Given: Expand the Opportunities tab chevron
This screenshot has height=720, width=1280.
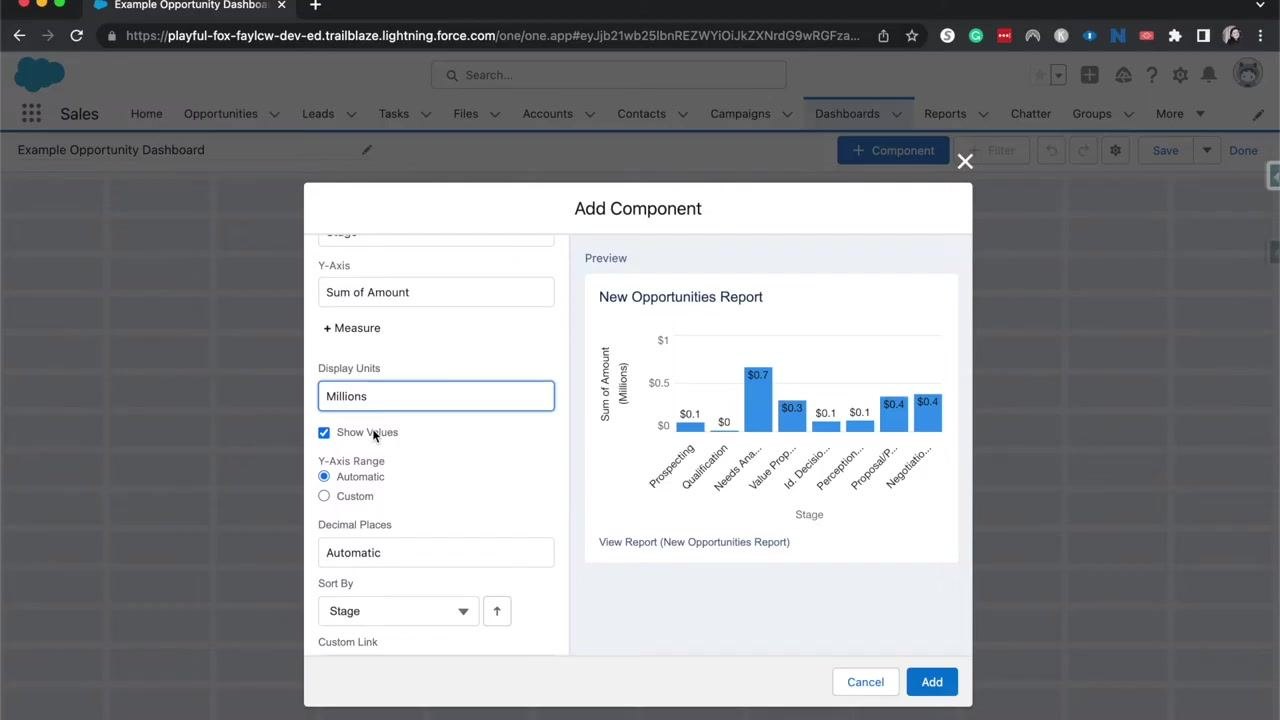Looking at the screenshot, I should click(275, 114).
